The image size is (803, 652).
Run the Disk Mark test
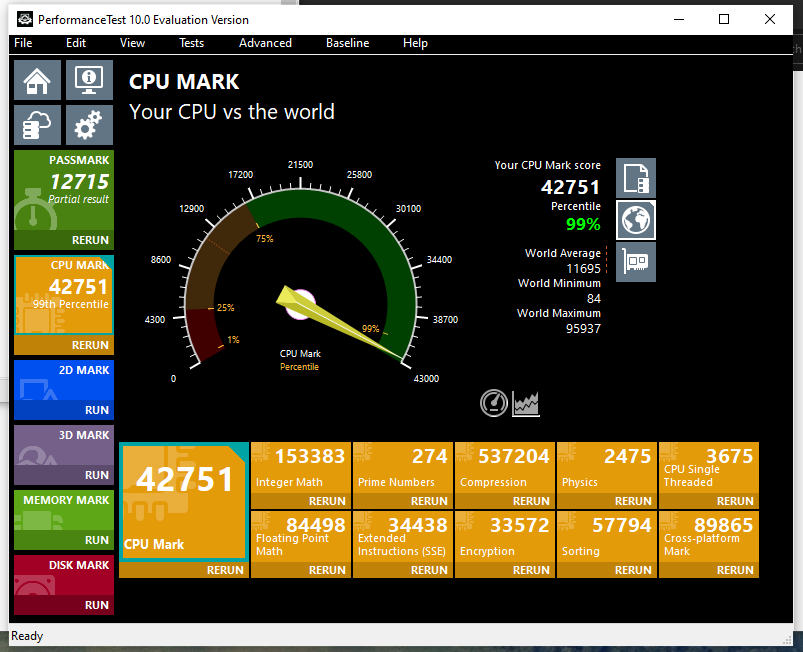64,605
